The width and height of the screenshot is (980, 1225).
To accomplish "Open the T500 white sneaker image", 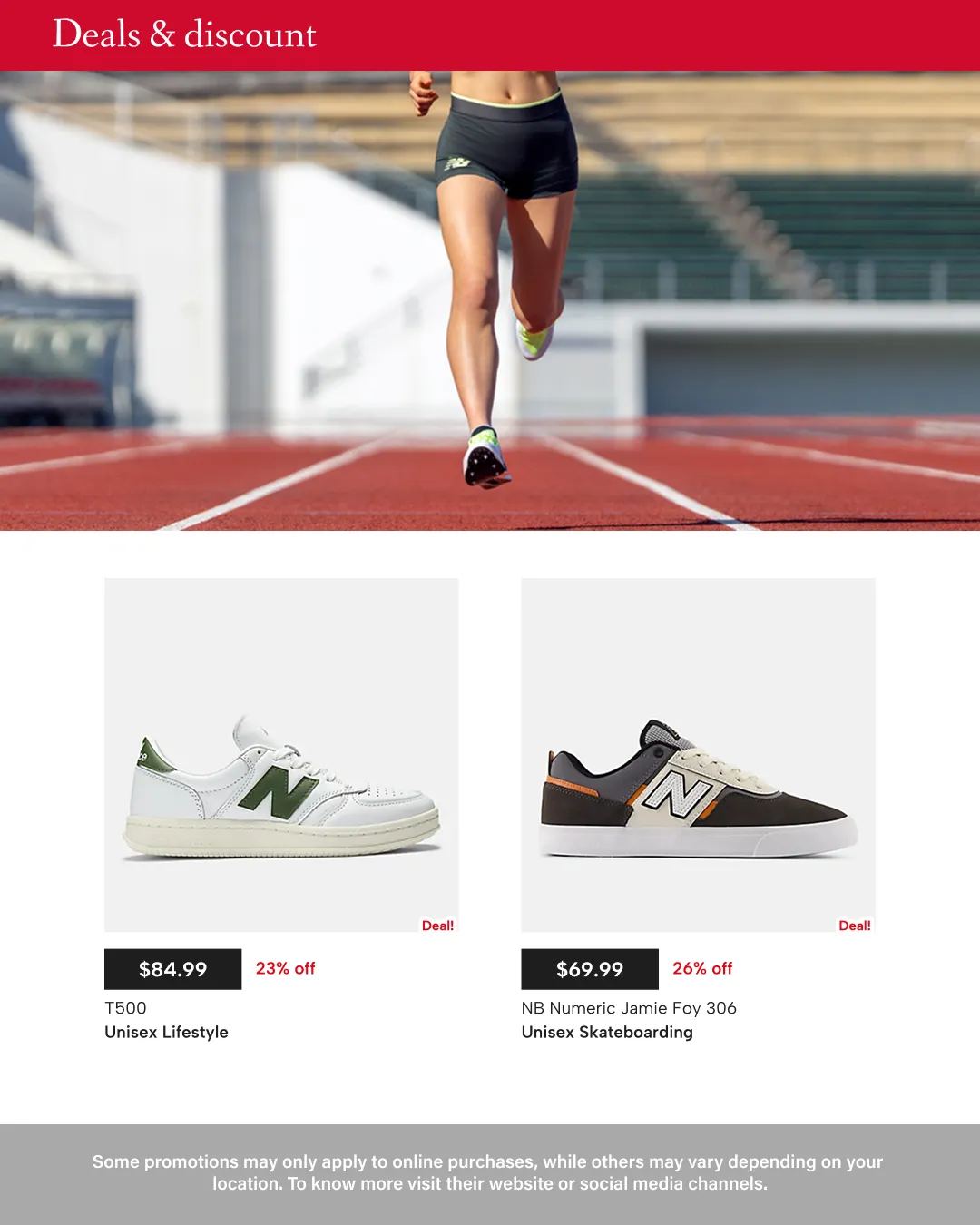I will [281, 755].
